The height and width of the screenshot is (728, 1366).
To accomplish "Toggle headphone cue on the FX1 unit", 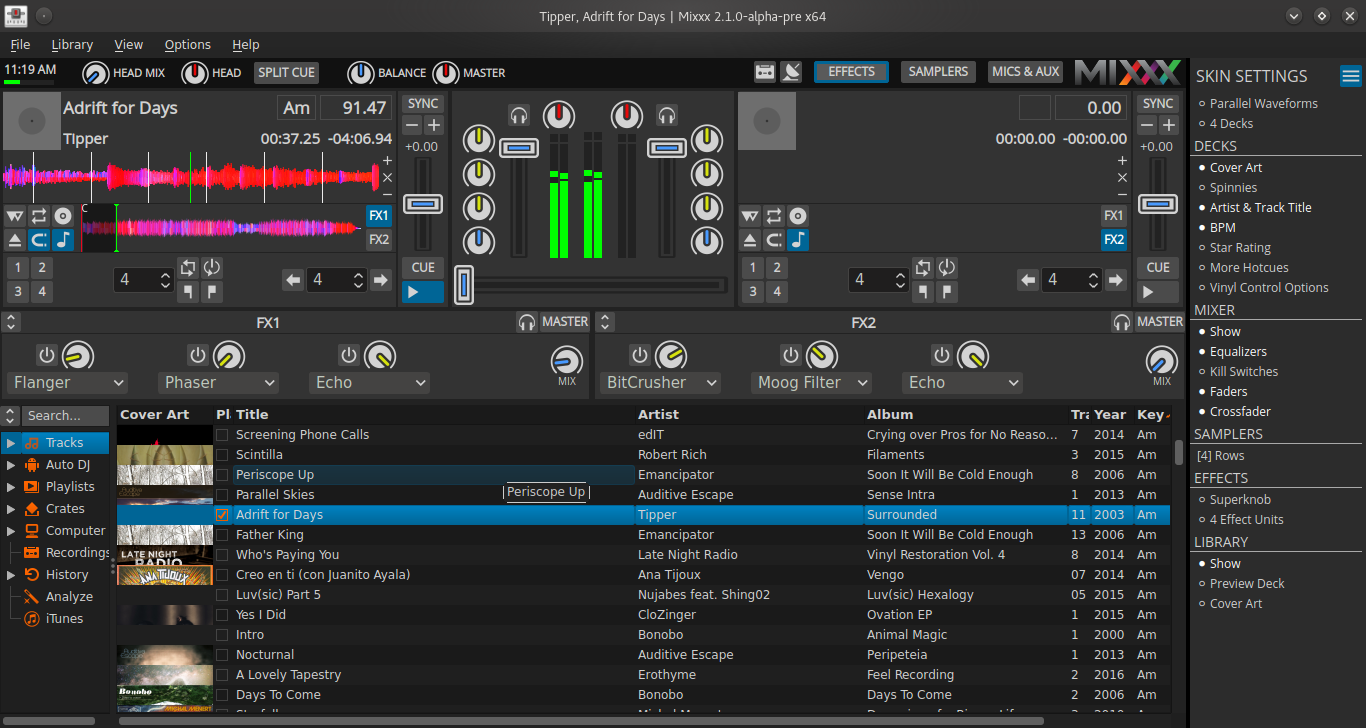I will tap(527, 322).
